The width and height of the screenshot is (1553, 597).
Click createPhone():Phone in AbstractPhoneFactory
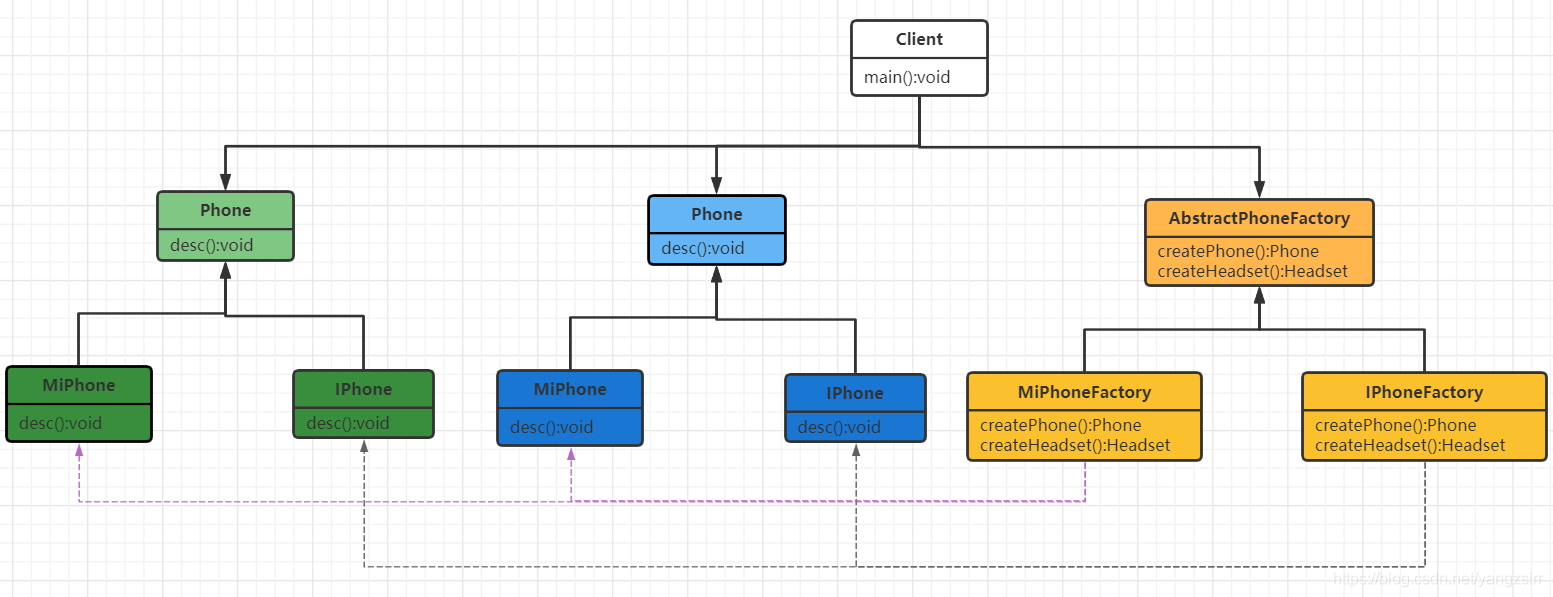[x=1238, y=251]
